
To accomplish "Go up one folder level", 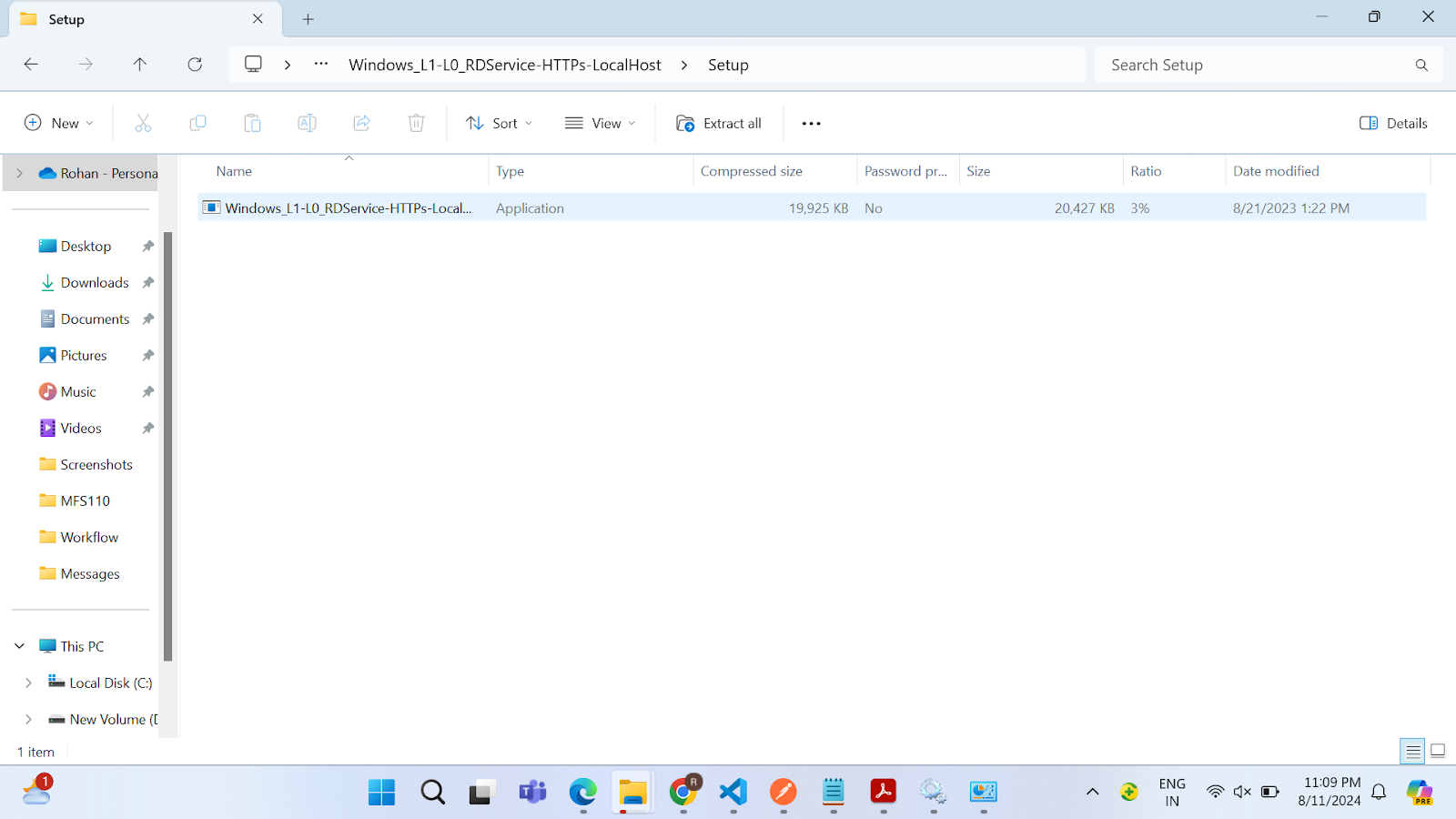I will pyautogui.click(x=139, y=65).
